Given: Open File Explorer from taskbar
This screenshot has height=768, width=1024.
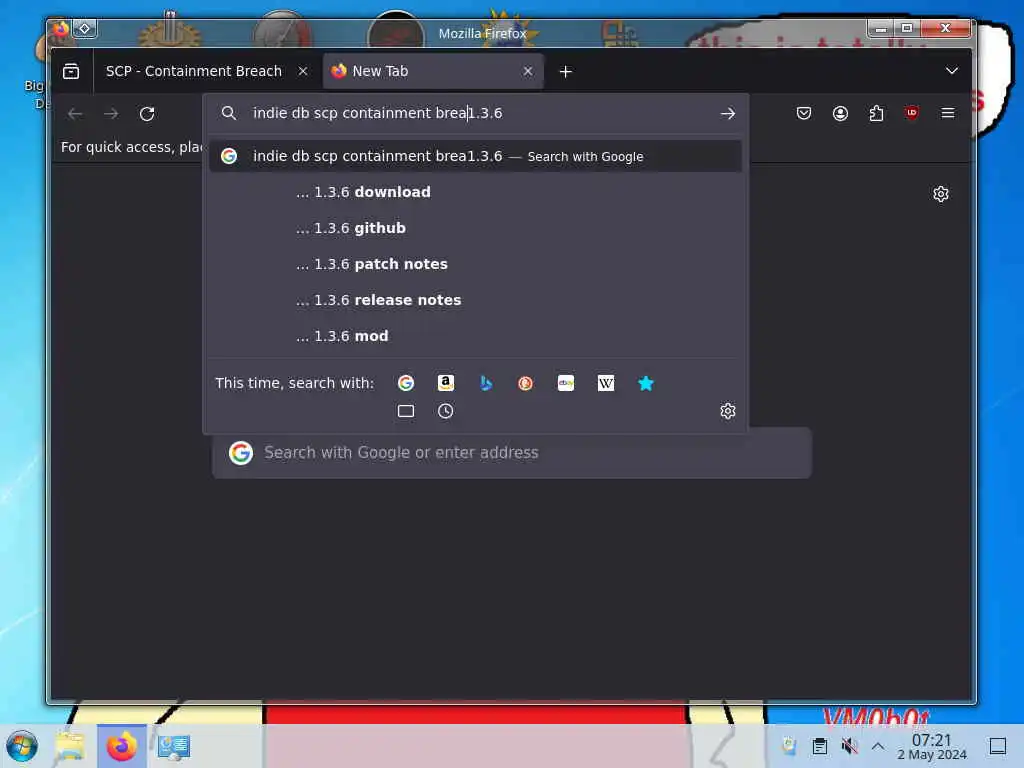Looking at the screenshot, I should click(70, 746).
